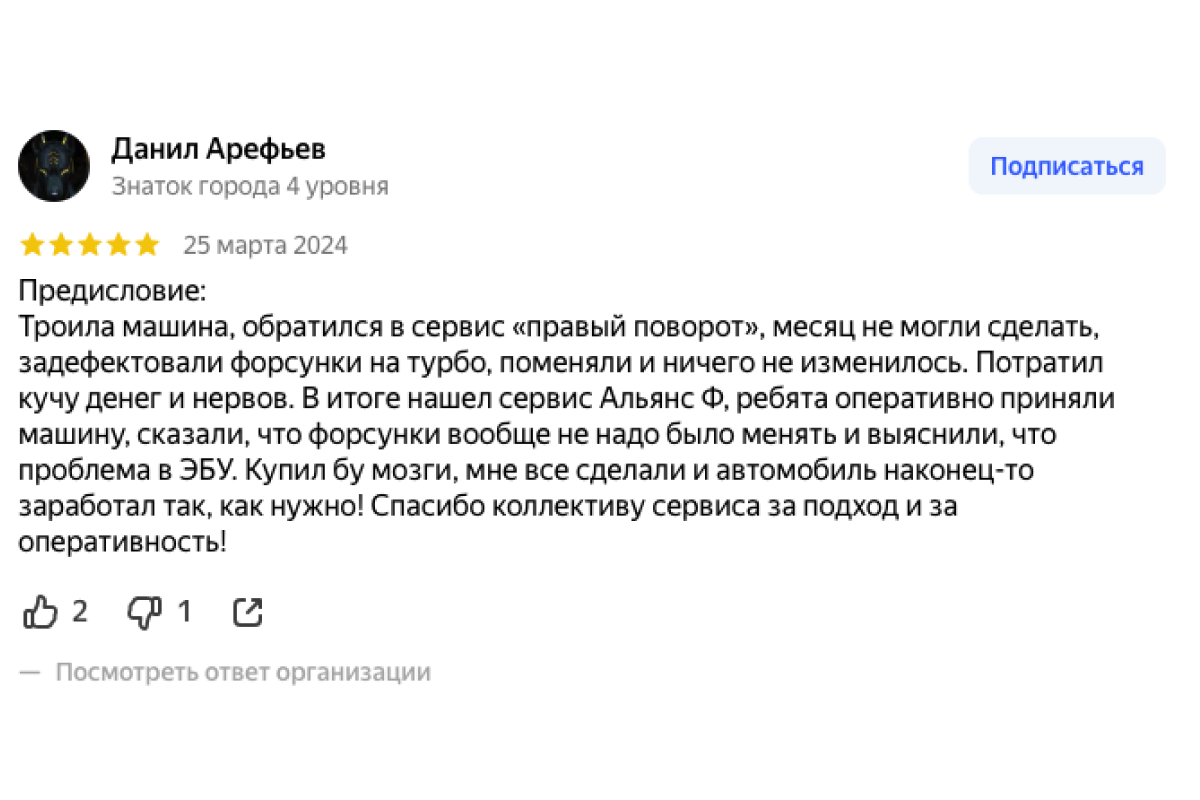Click the thumbs-up like icon
The height and width of the screenshot is (800, 1200).
tap(40, 612)
